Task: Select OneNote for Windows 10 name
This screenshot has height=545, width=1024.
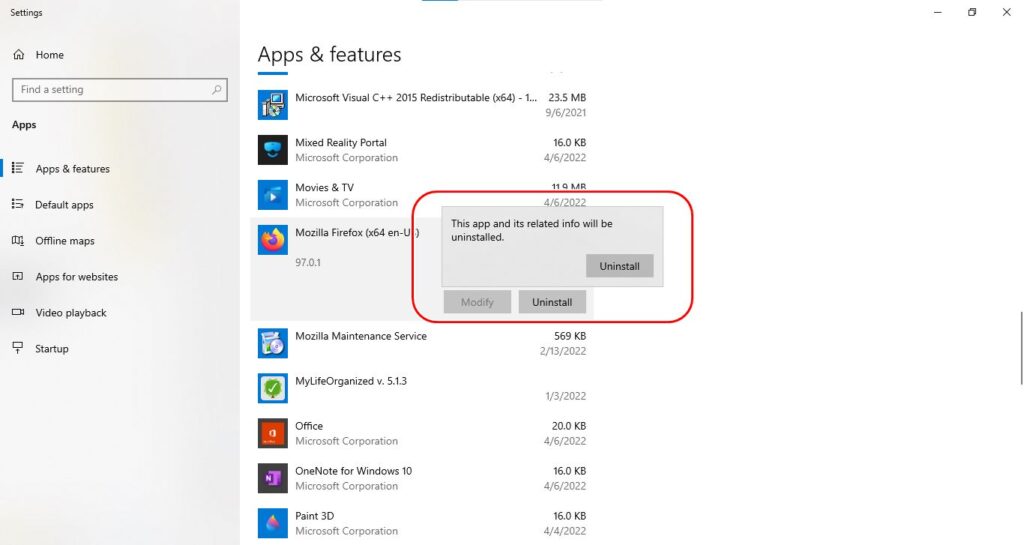Action: [x=353, y=471]
